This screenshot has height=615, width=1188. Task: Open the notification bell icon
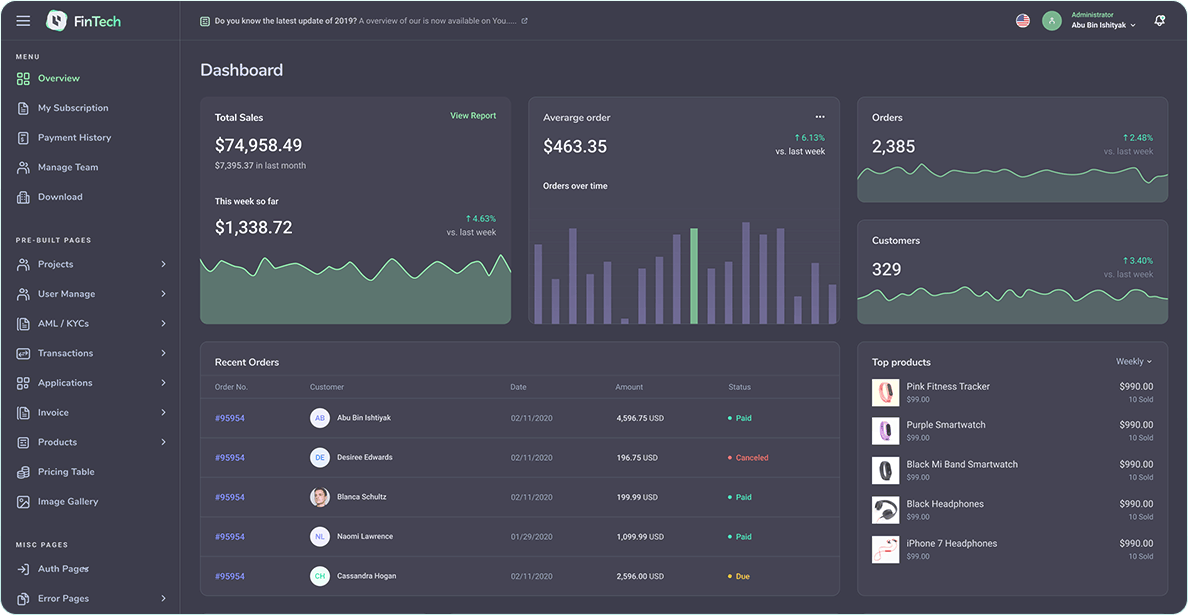(1159, 21)
